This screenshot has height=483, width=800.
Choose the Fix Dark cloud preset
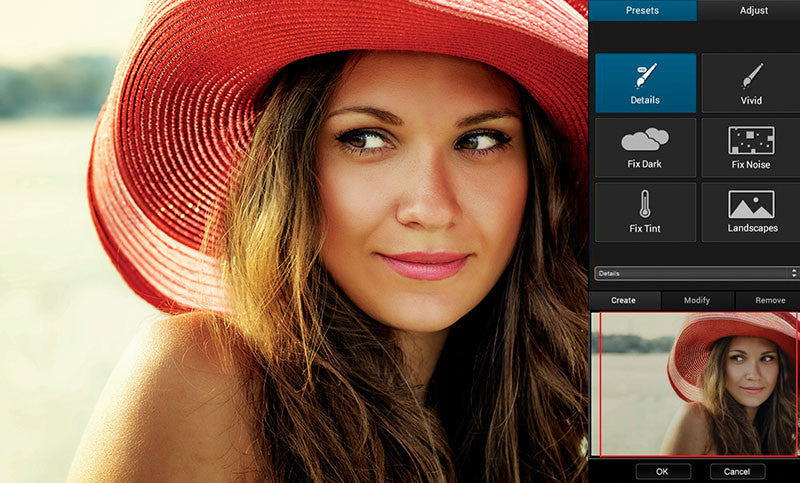645,147
